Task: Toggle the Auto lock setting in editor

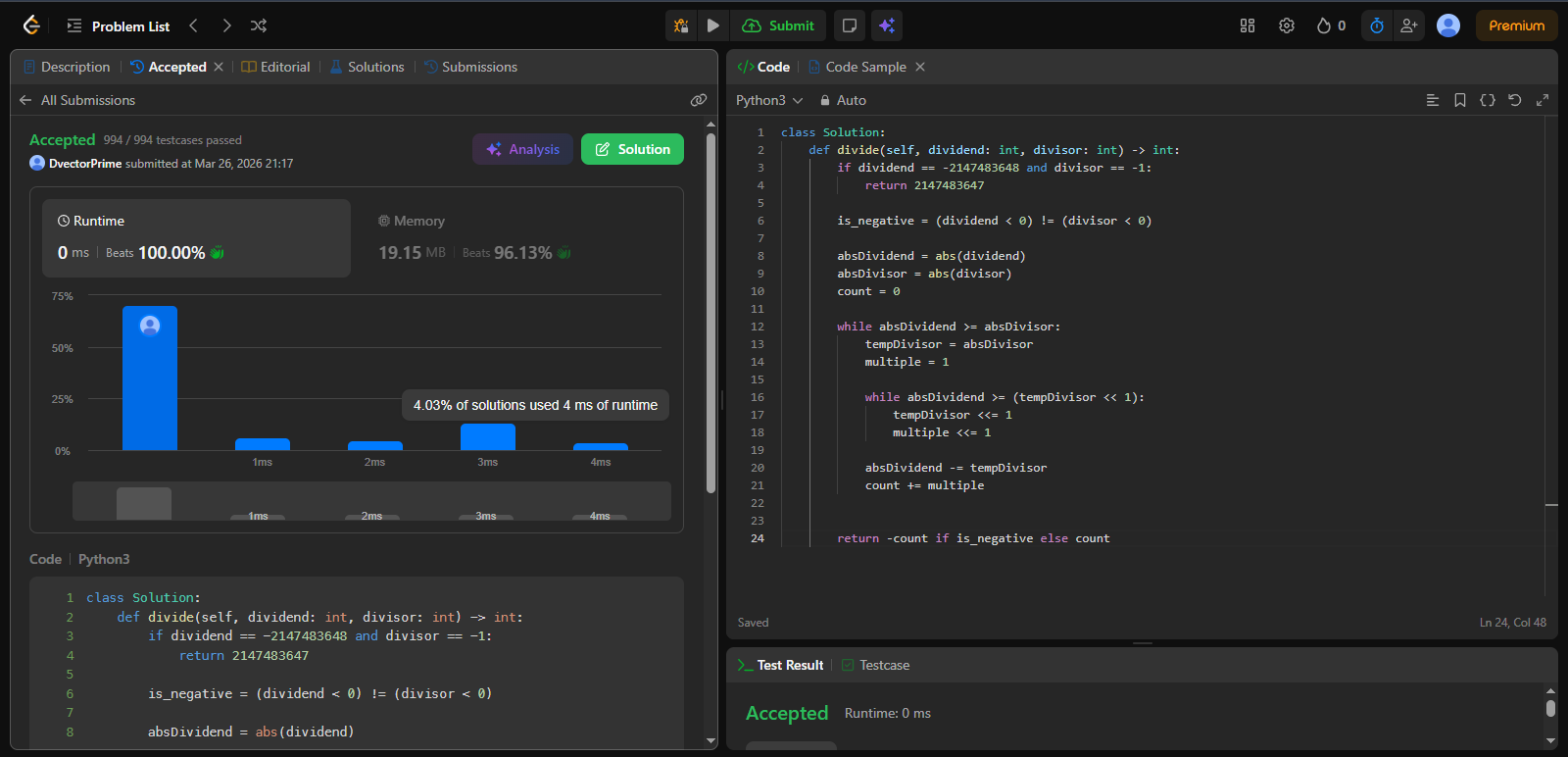Action: [843, 100]
